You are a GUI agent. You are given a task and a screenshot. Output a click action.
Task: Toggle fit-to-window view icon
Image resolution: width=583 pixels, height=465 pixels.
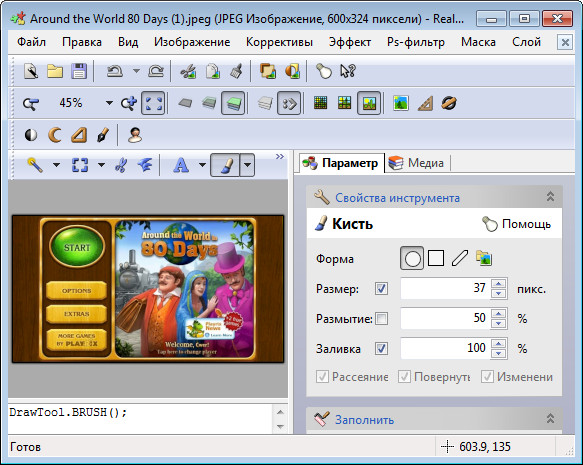click(x=153, y=103)
